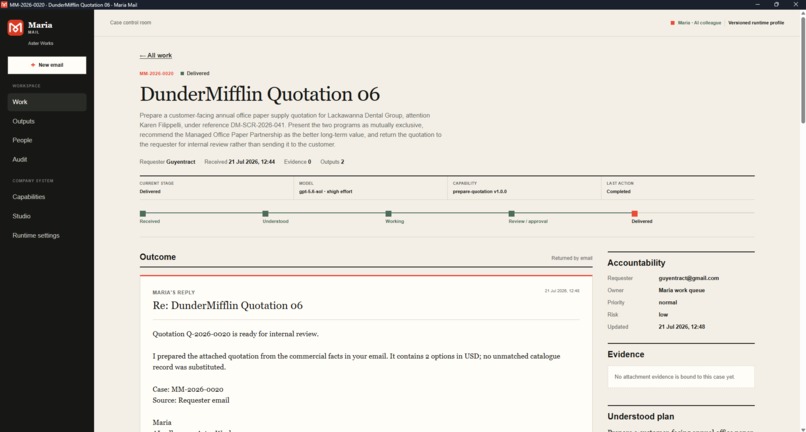Select the Understood stage marker
The image size is (806, 432).
(265, 213)
